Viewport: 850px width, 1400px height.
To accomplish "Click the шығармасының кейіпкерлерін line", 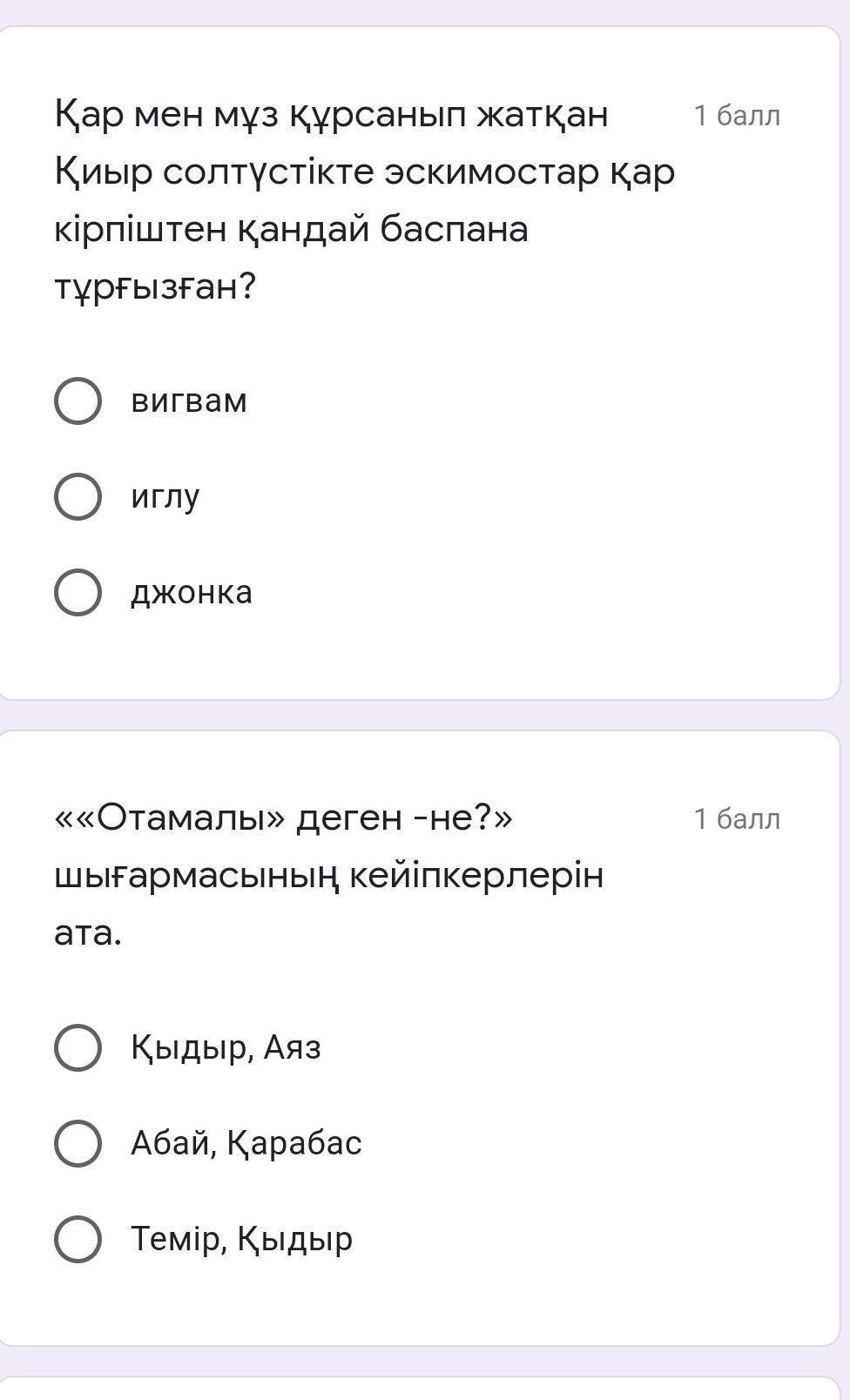I will (328, 876).
